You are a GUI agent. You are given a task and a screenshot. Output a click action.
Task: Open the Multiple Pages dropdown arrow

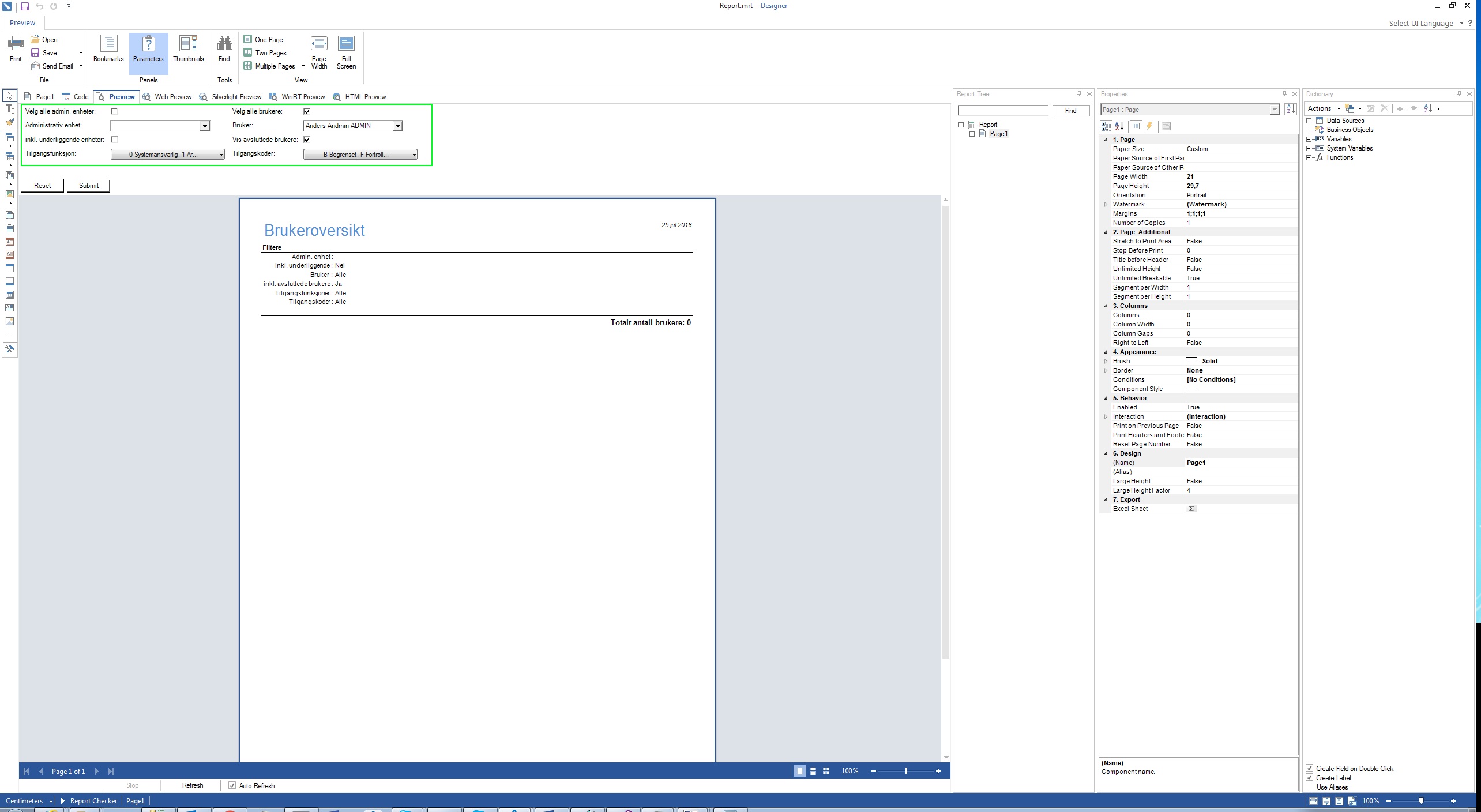303,66
